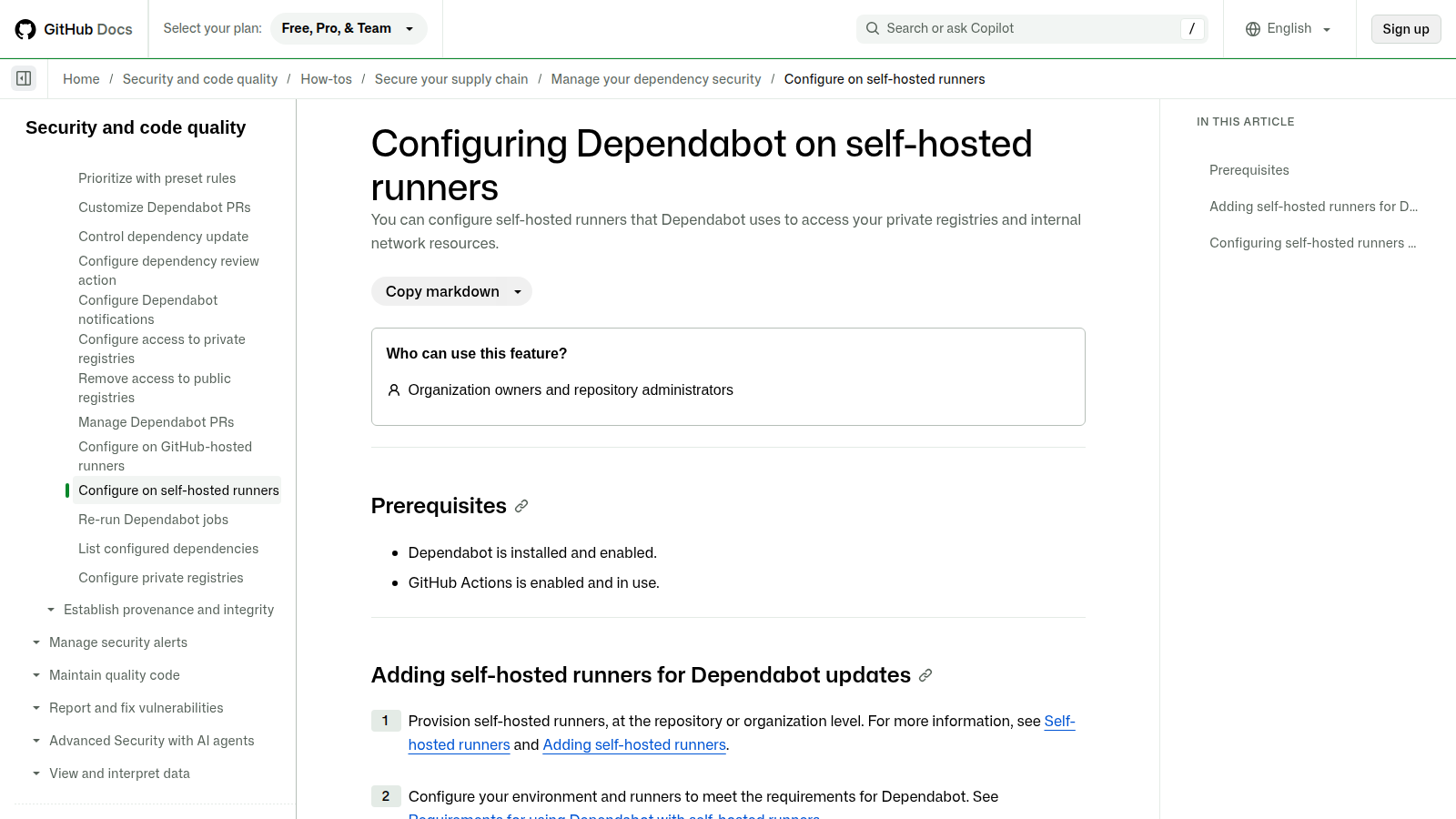The height and width of the screenshot is (819, 1456).
Task: Jump to Adding self-hosted runners outline entry
Action: click(x=1313, y=207)
